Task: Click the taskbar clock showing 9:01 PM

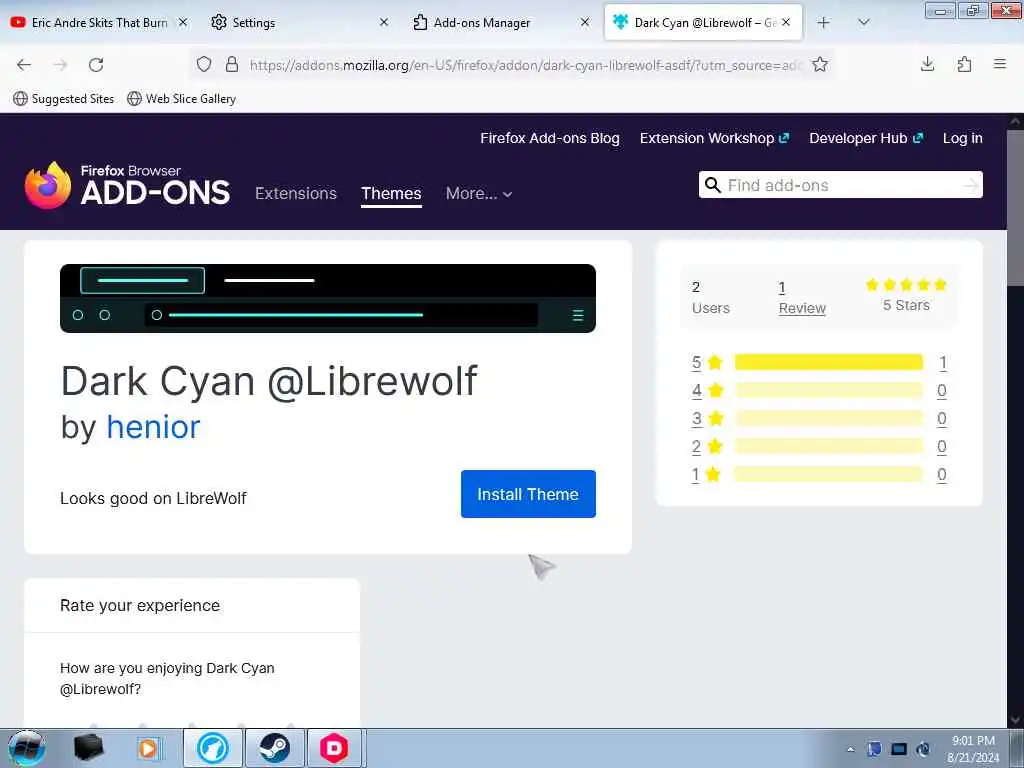Action: [x=973, y=749]
